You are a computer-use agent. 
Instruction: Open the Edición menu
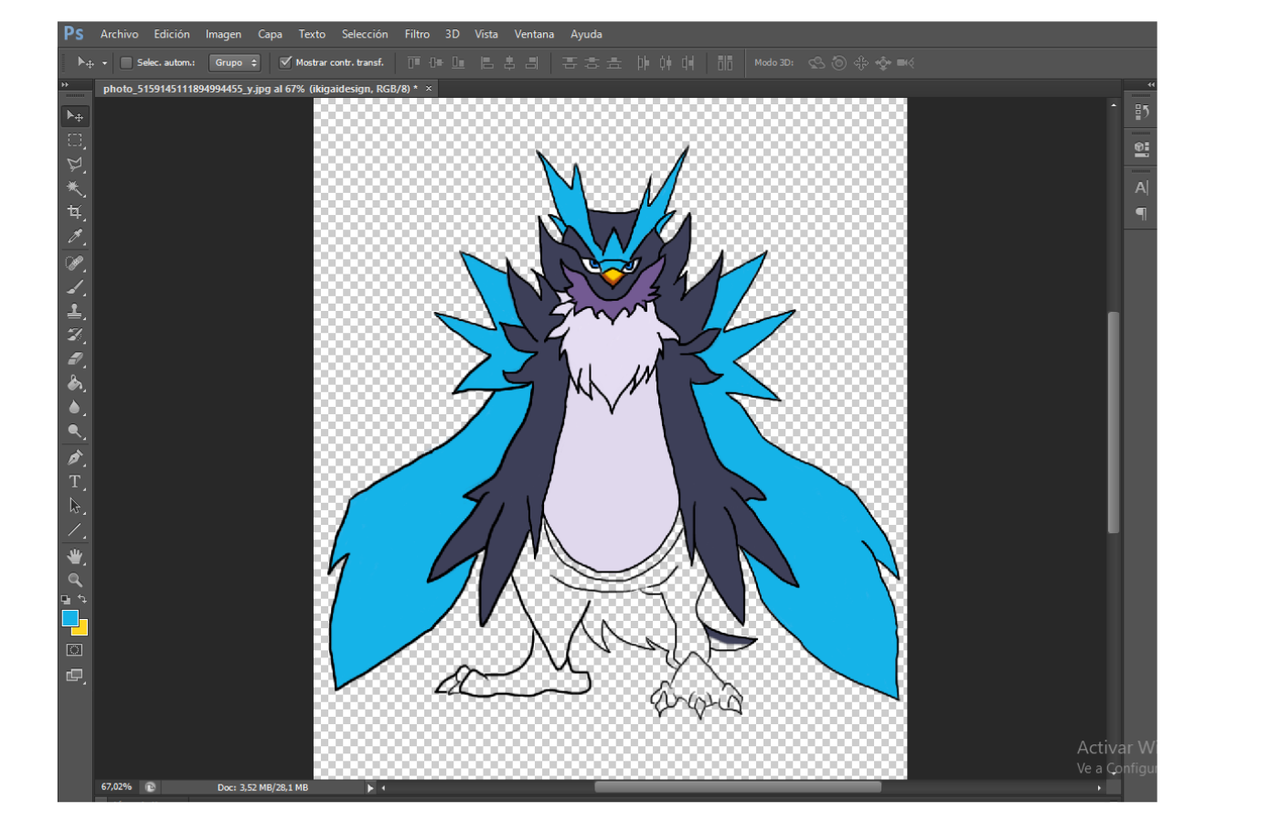coord(172,34)
